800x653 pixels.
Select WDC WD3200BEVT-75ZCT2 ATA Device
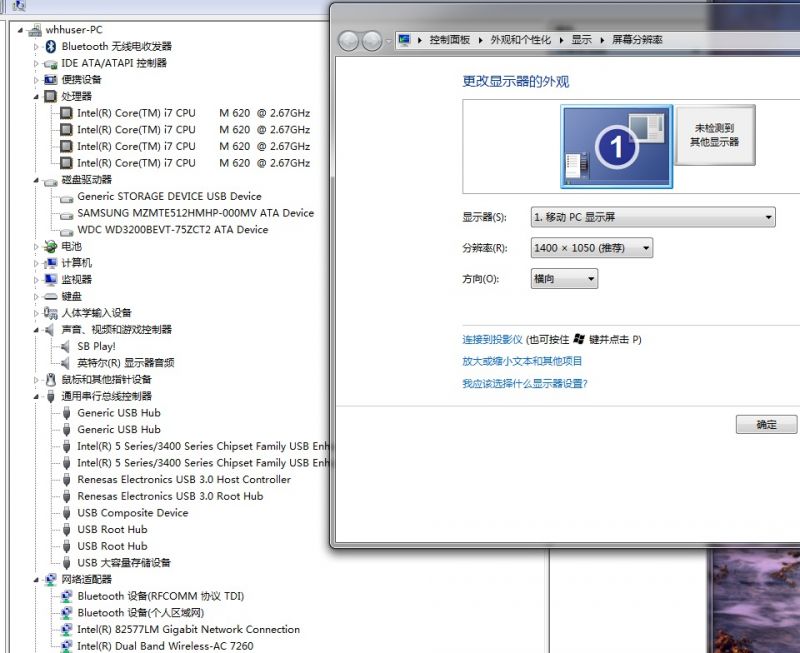coord(172,230)
